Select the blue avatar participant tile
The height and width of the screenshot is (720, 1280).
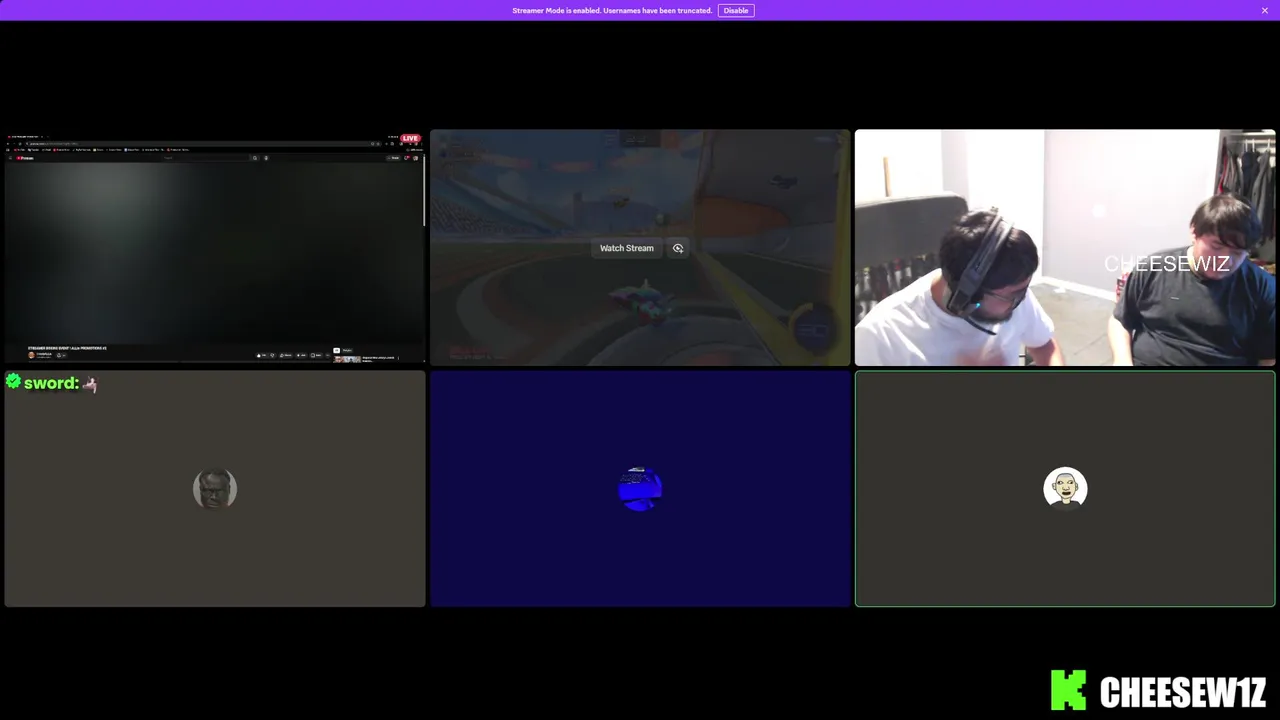[640, 488]
